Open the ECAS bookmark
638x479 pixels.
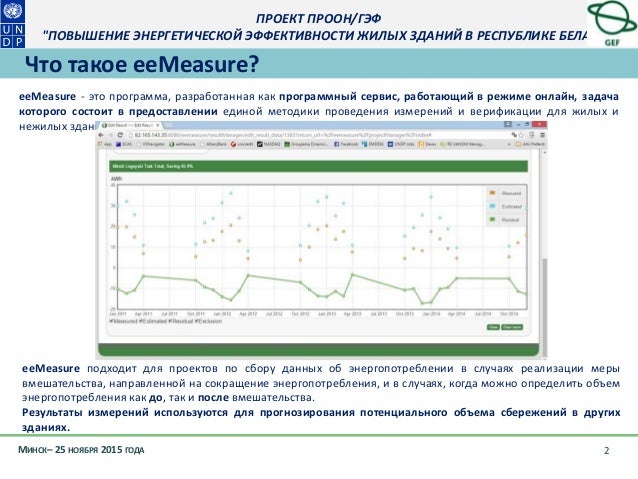pos(124,144)
